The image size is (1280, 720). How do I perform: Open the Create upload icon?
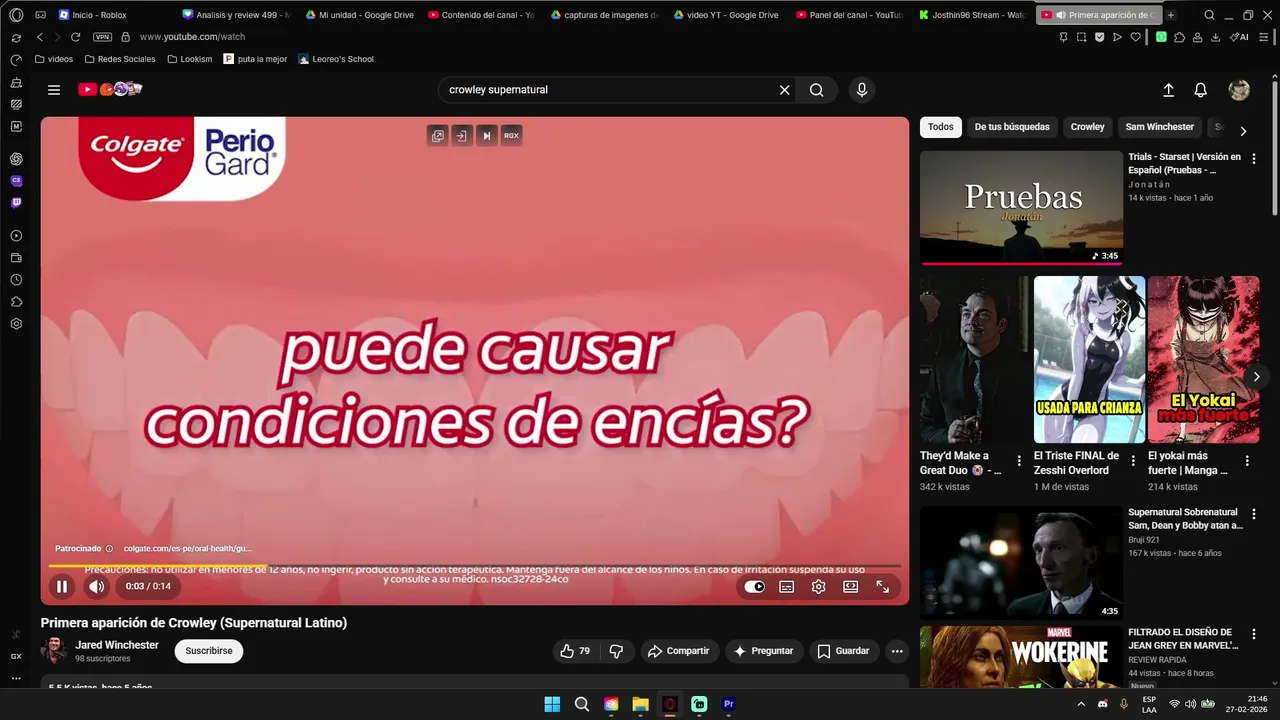click(1168, 90)
